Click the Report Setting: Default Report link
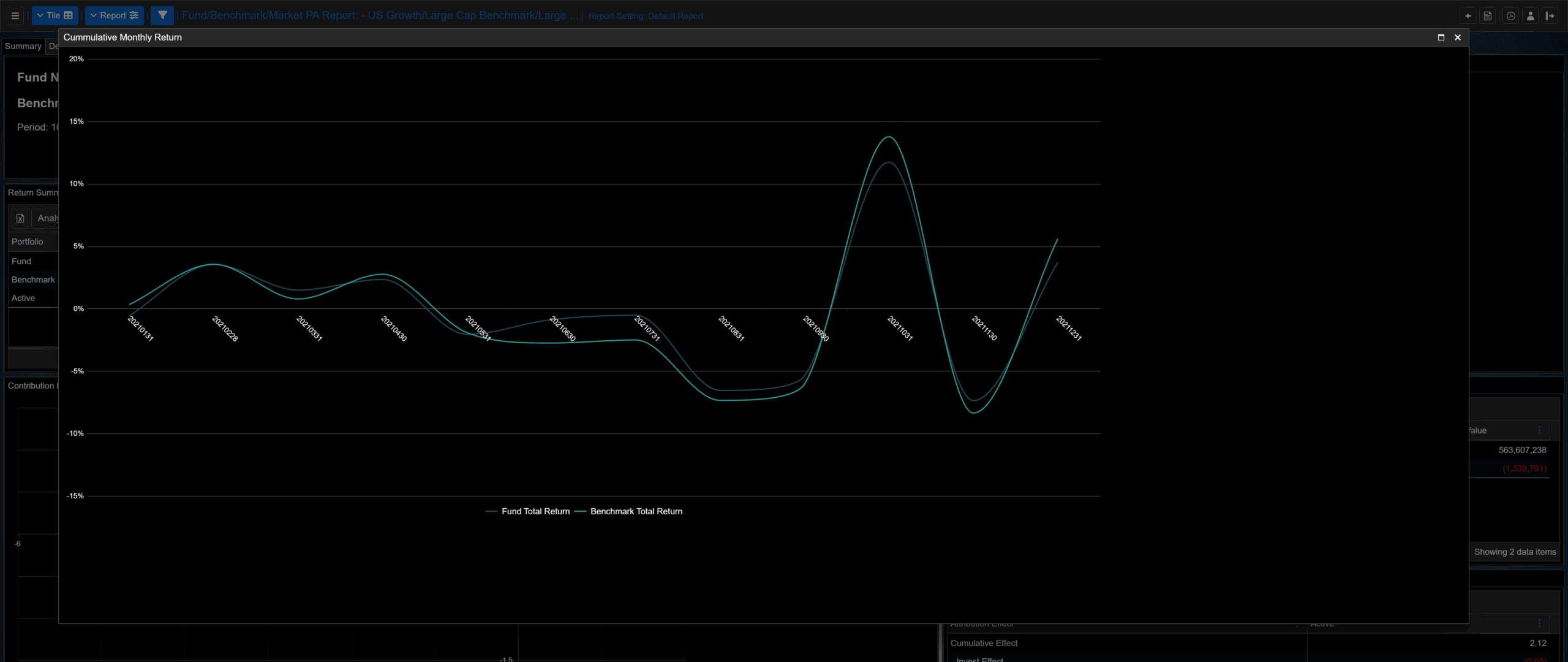This screenshot has width=1568, height=662. pos(646,16)
